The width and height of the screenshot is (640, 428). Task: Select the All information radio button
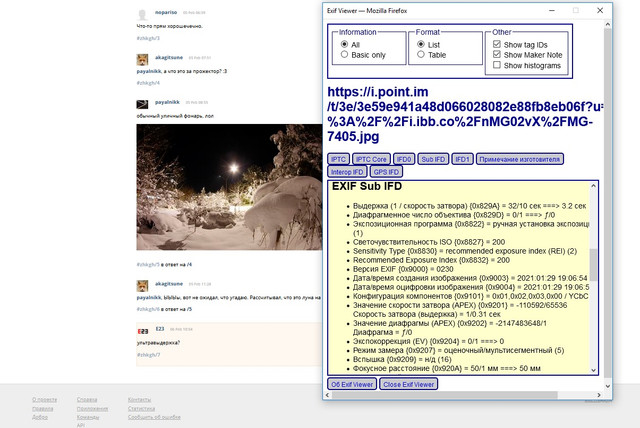[344, 44]
